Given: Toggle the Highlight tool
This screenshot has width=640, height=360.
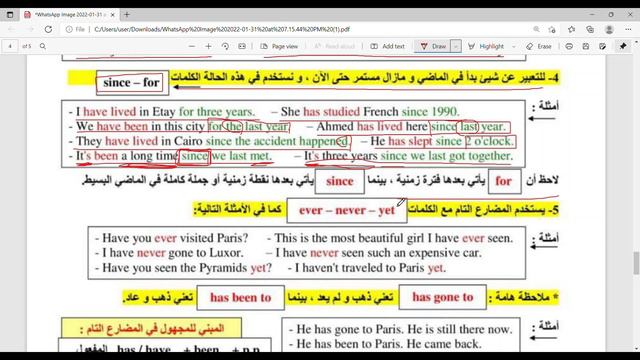Looking at the screenshot, I should [486, 47].
